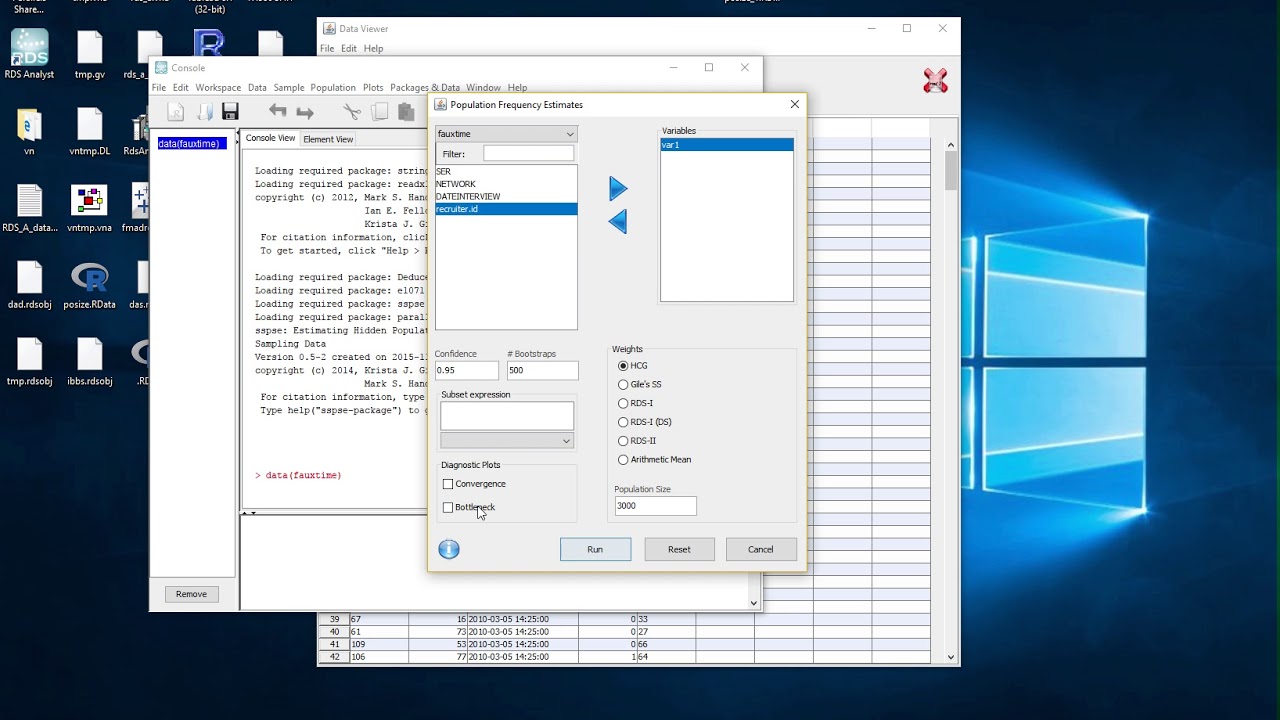Select the vn desktop file icon
Screen dimensions: 1280x720
(x=29, y=132)
